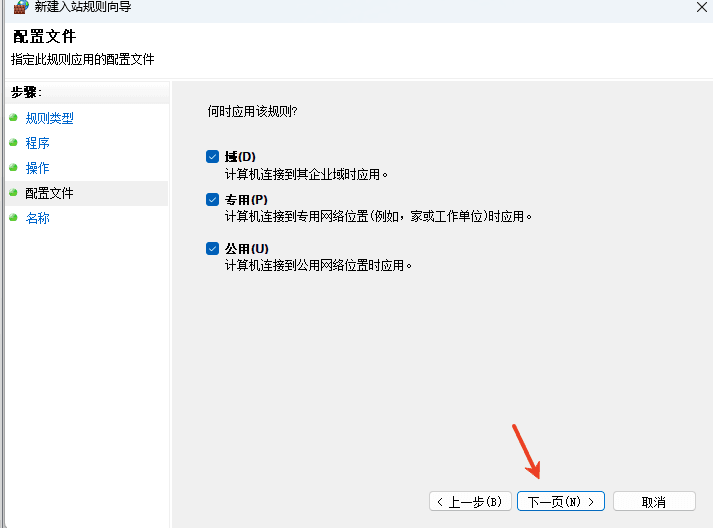Toggle the 专用(P) private profile checkbox

coord(212,200)
